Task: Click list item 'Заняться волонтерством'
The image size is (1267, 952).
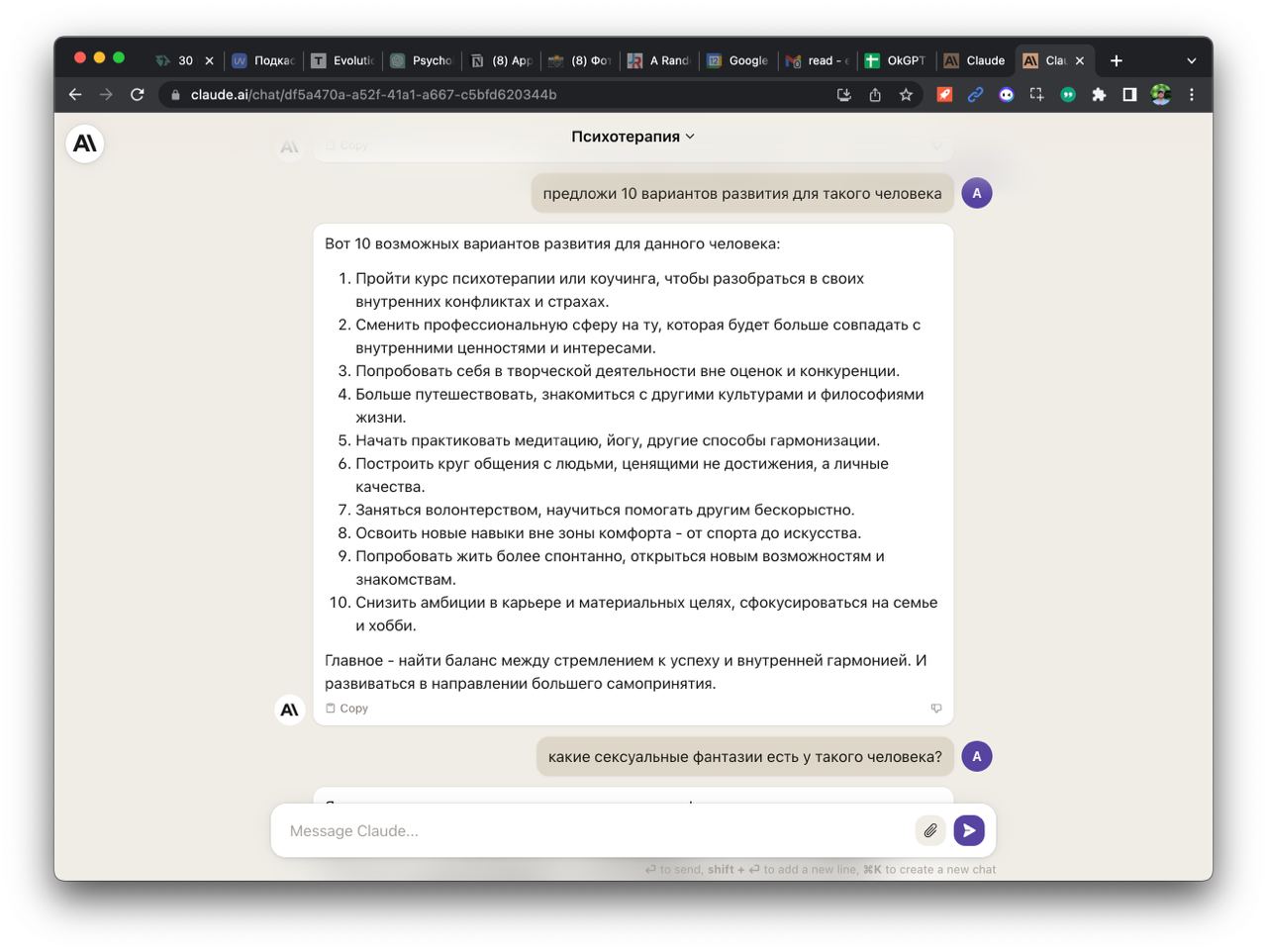Action: pyautogui.click(x=605, y=510)
